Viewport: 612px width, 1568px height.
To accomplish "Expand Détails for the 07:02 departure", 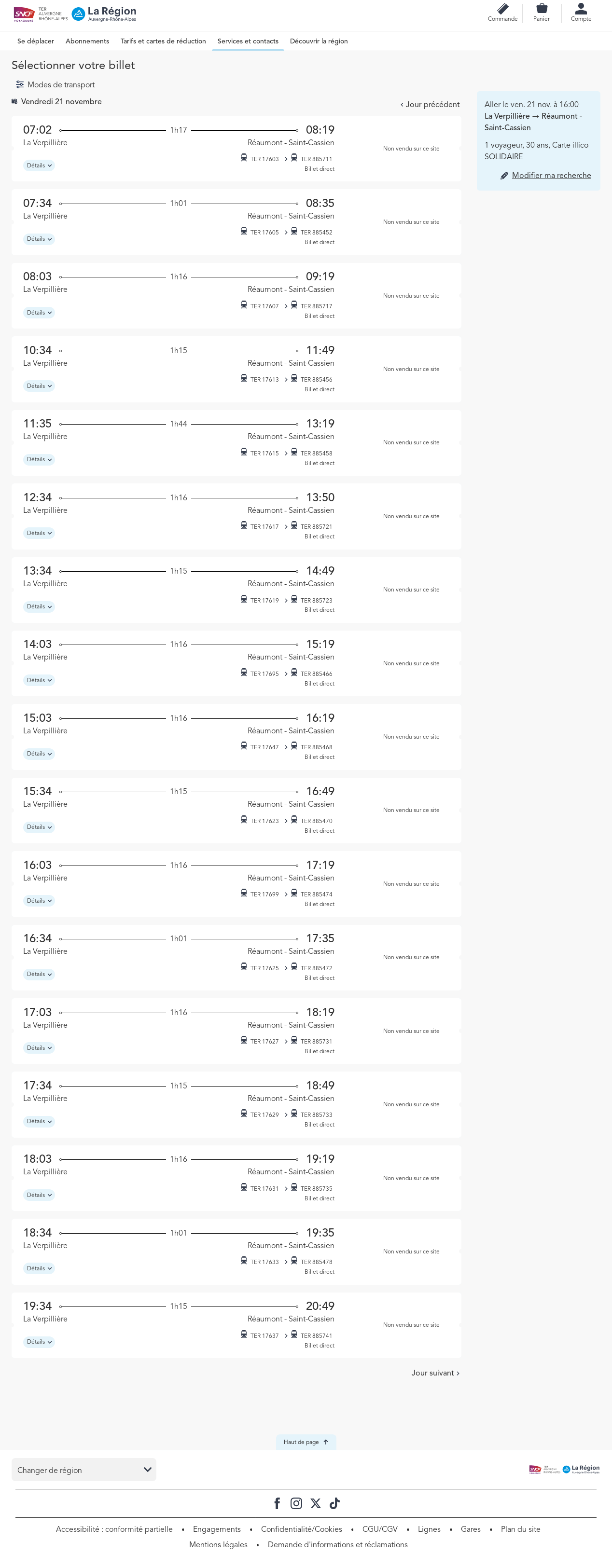I will click(39, 165).
